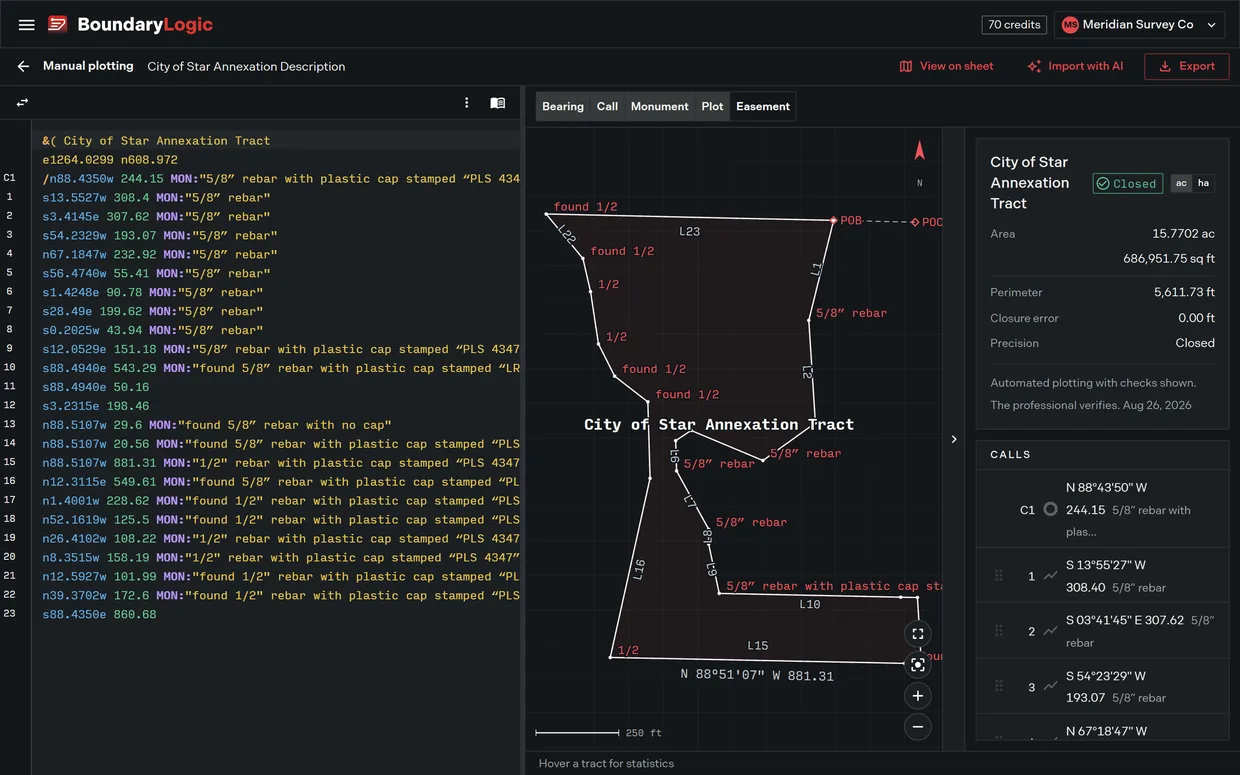Click the City of Star Annexation Tract map label
This screenshot has height=775, width=1240.
(719, 424)
